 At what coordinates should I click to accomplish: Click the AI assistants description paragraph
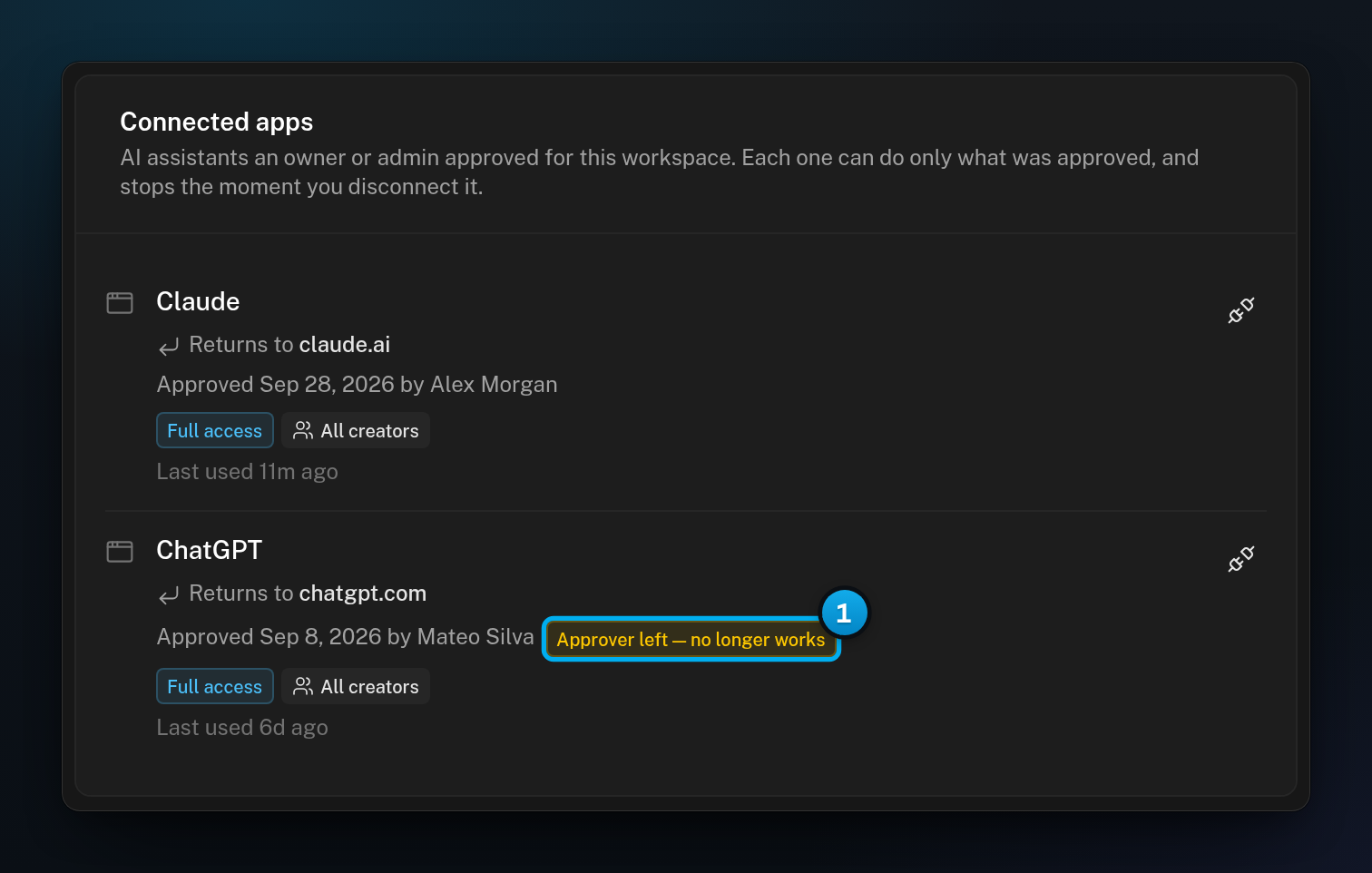(x=660, y=172)
